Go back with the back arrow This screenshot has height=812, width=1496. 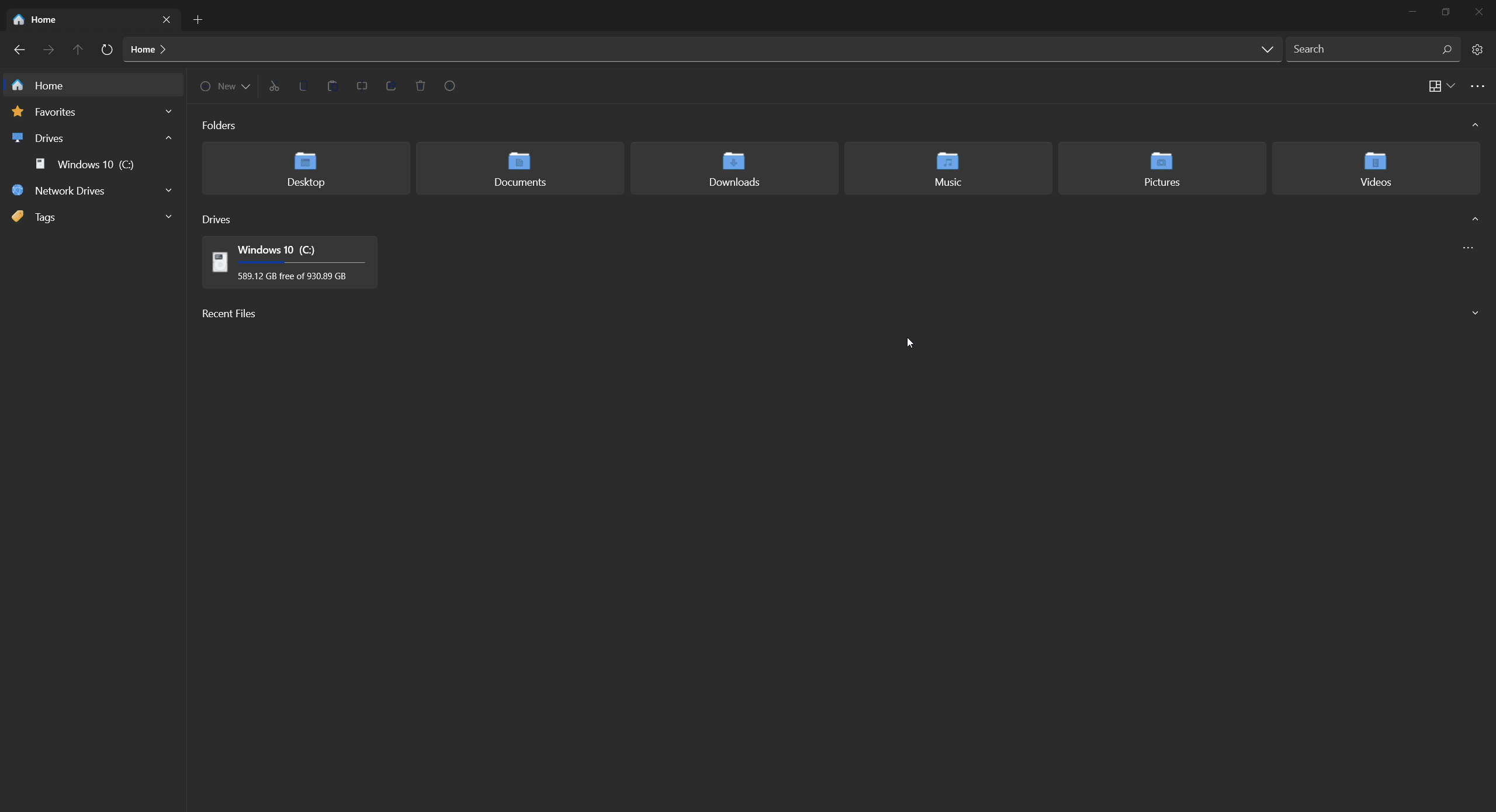pyautogui.click(x=19, y=50)
